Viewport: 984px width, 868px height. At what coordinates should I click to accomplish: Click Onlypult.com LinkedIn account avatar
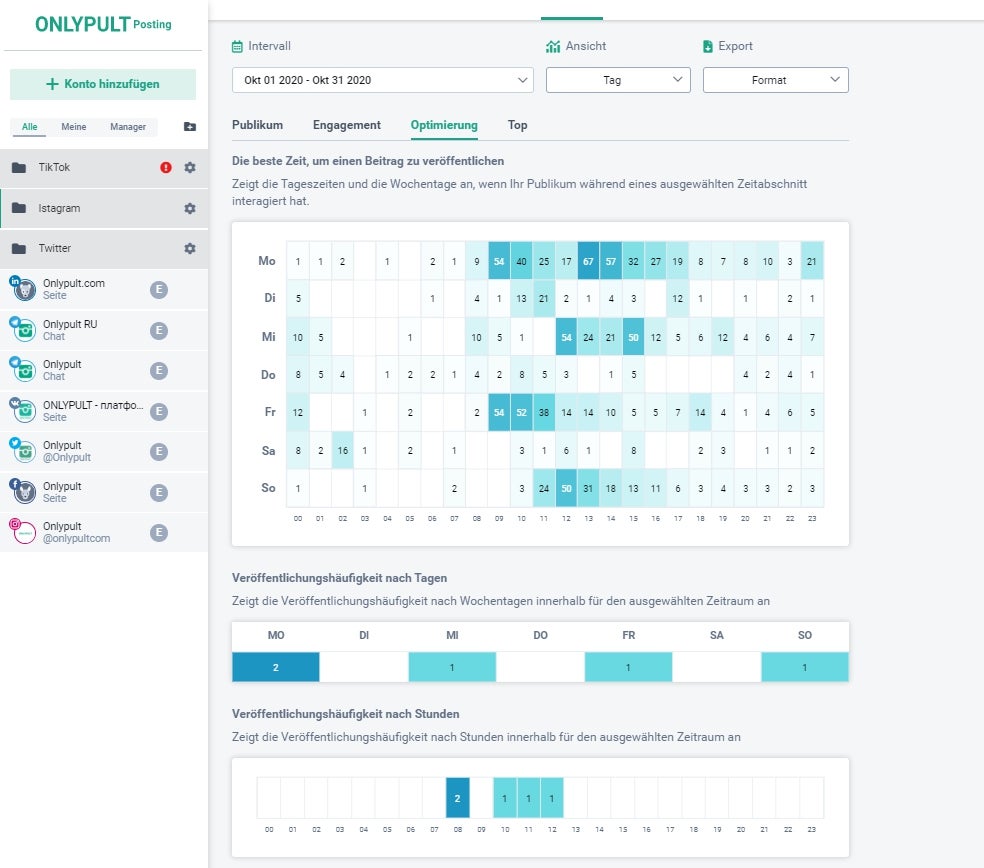tap(23, 289)
